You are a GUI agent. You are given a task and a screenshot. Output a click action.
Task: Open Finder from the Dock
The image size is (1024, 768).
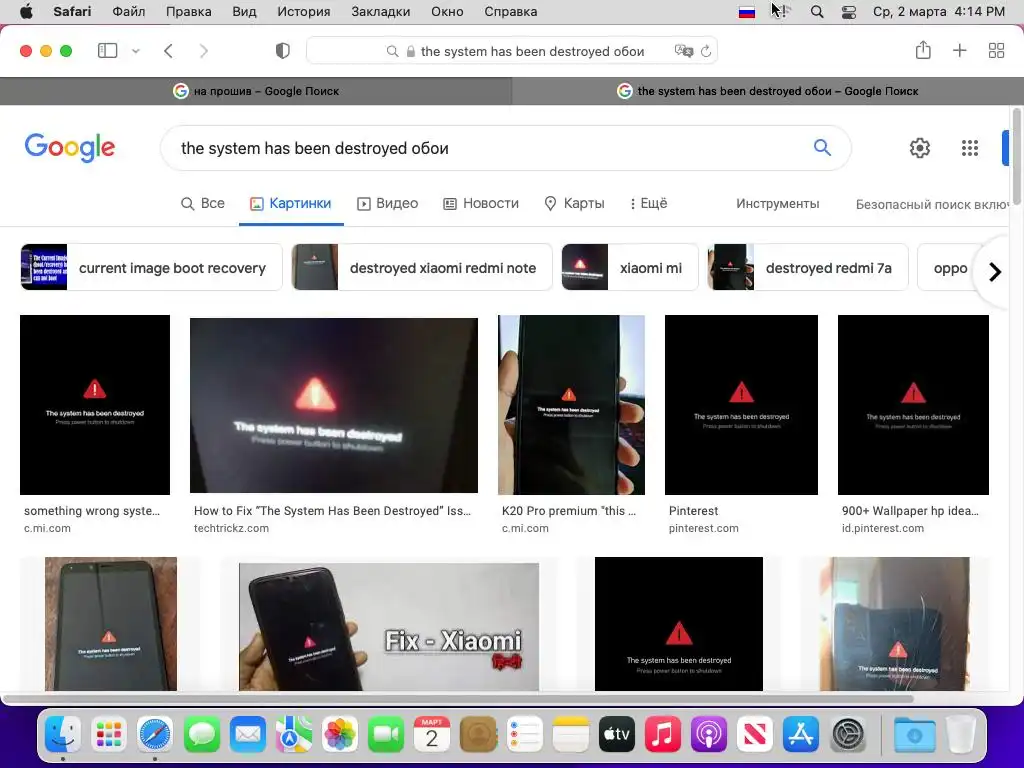coord(63,735)
